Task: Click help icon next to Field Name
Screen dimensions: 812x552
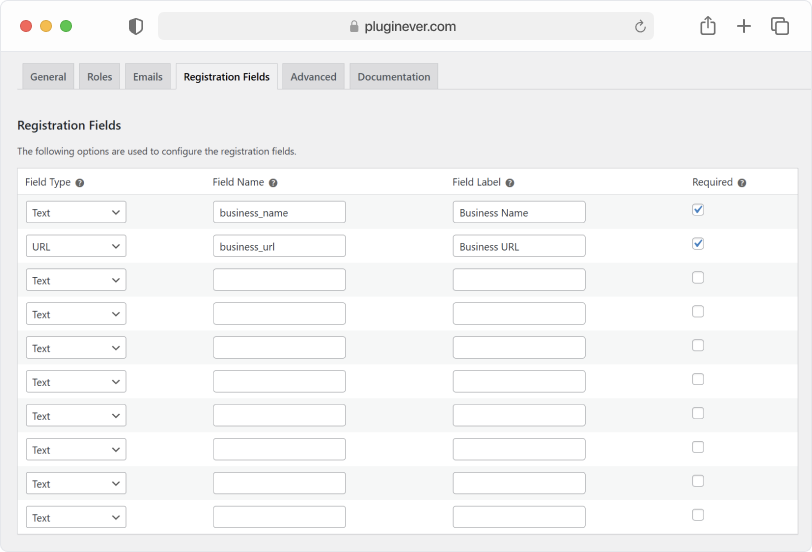Action: point(273,183)
